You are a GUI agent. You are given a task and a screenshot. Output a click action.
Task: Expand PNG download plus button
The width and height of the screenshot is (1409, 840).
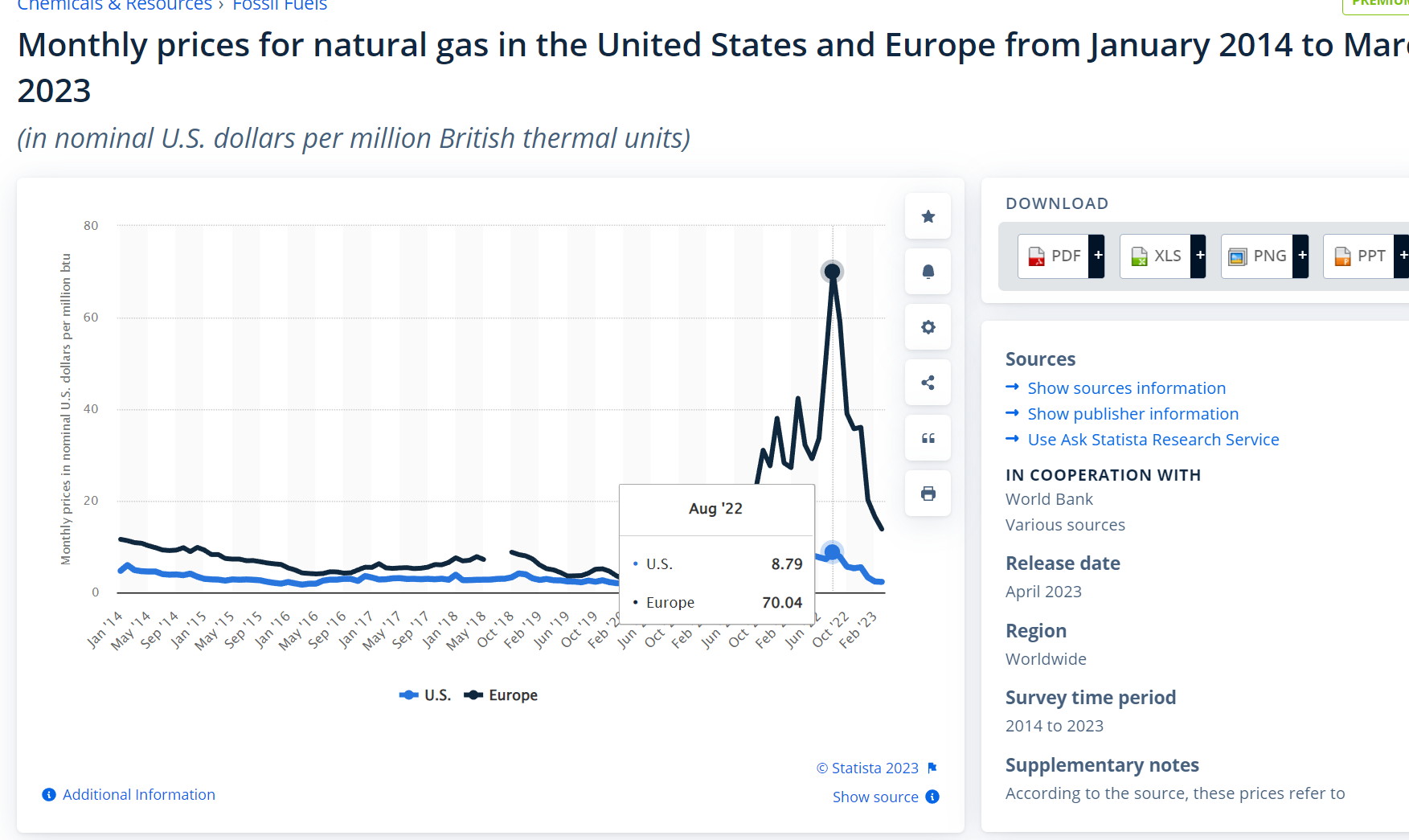tap(1301, 256)
